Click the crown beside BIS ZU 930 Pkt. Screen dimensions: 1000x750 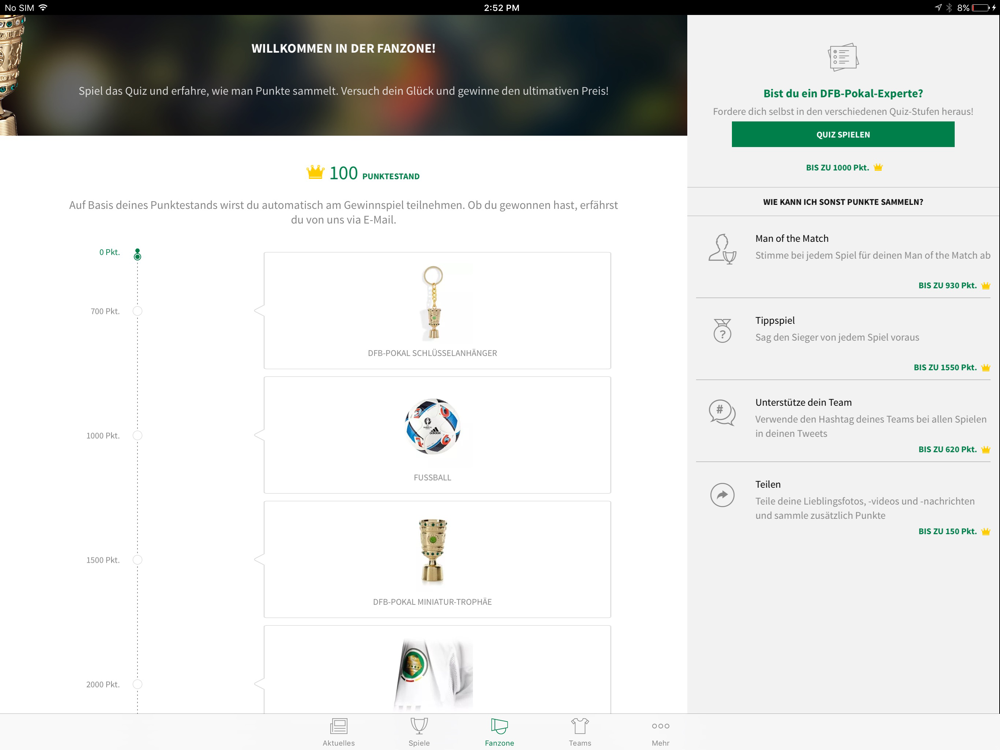[x=985, y=285]
